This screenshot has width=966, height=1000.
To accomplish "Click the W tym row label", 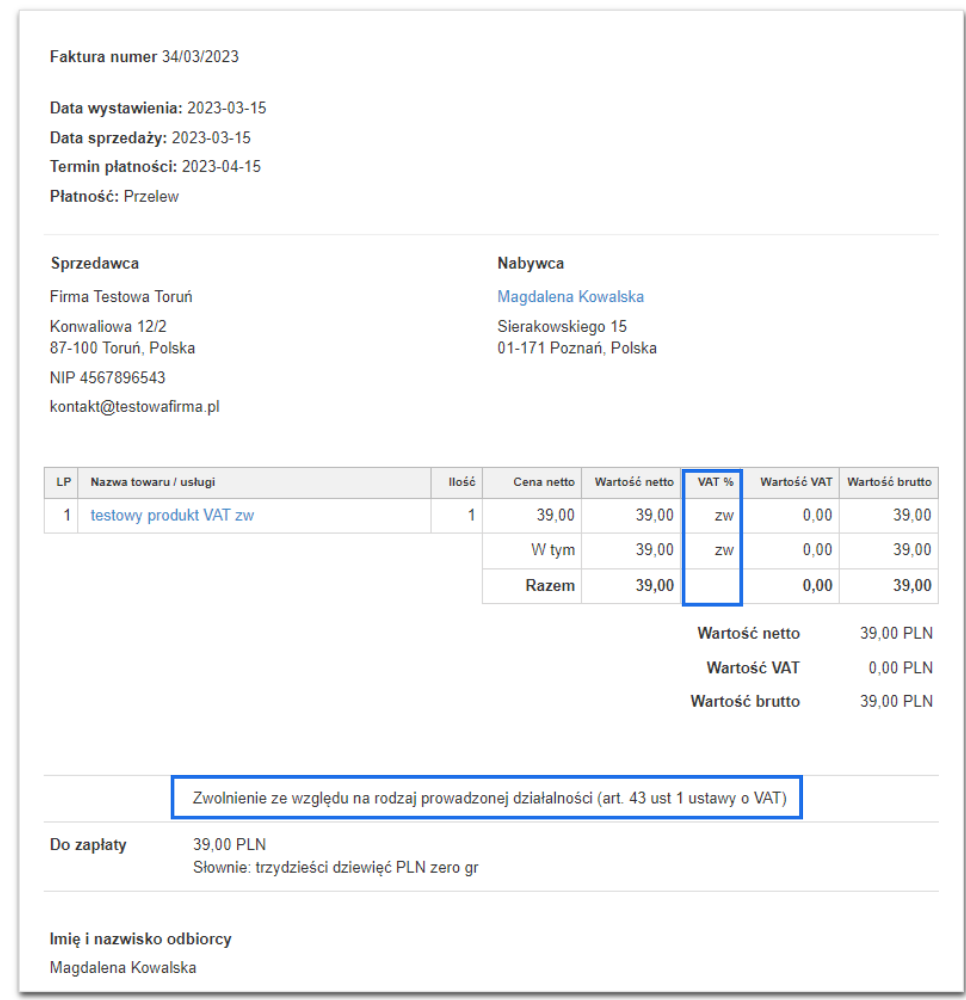I will pyautogui.click(x=553, y=550).
